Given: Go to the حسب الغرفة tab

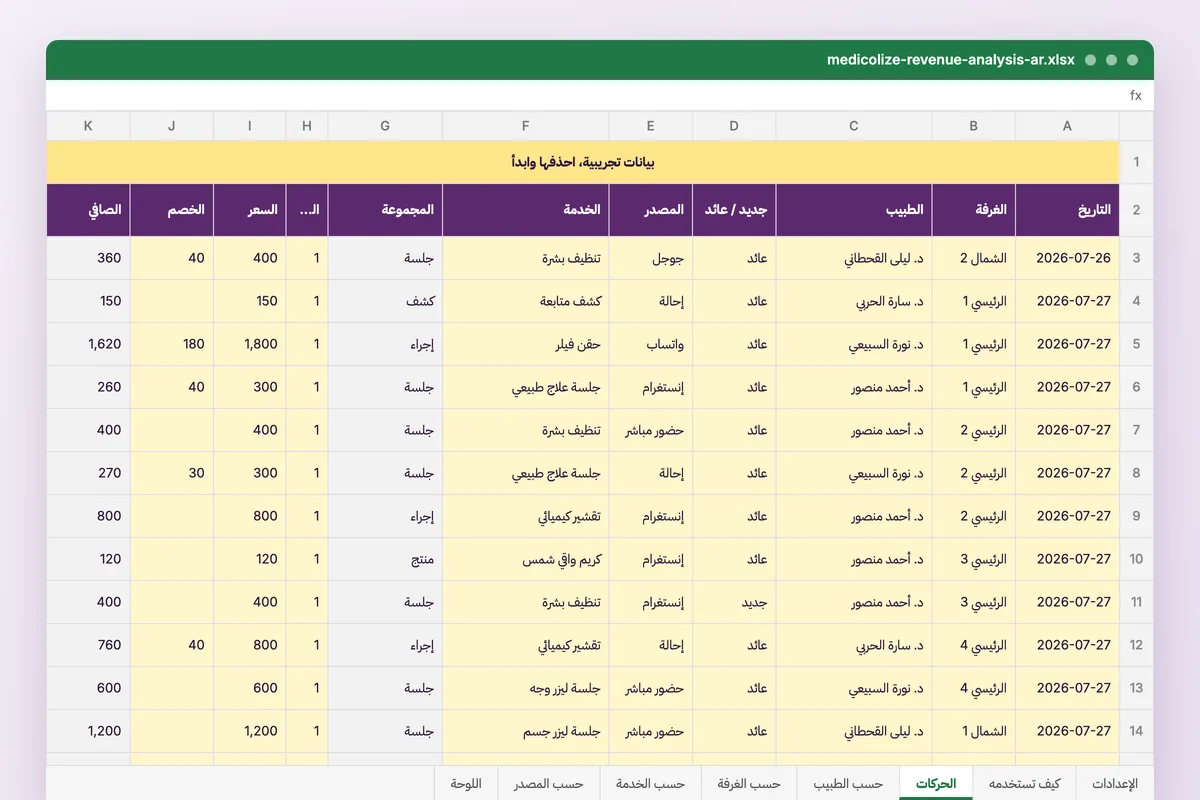Looking at the screenshot, I should click(x=749, y=784).
